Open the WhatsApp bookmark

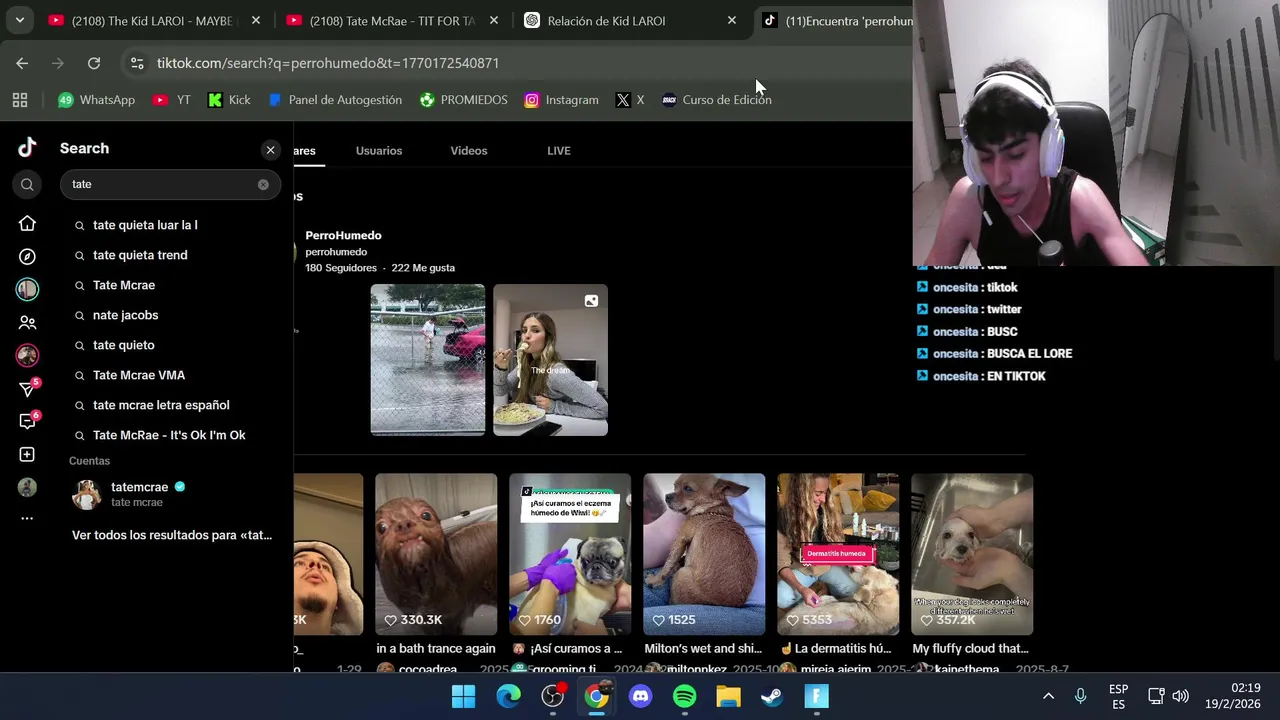[x=96, y=100]
